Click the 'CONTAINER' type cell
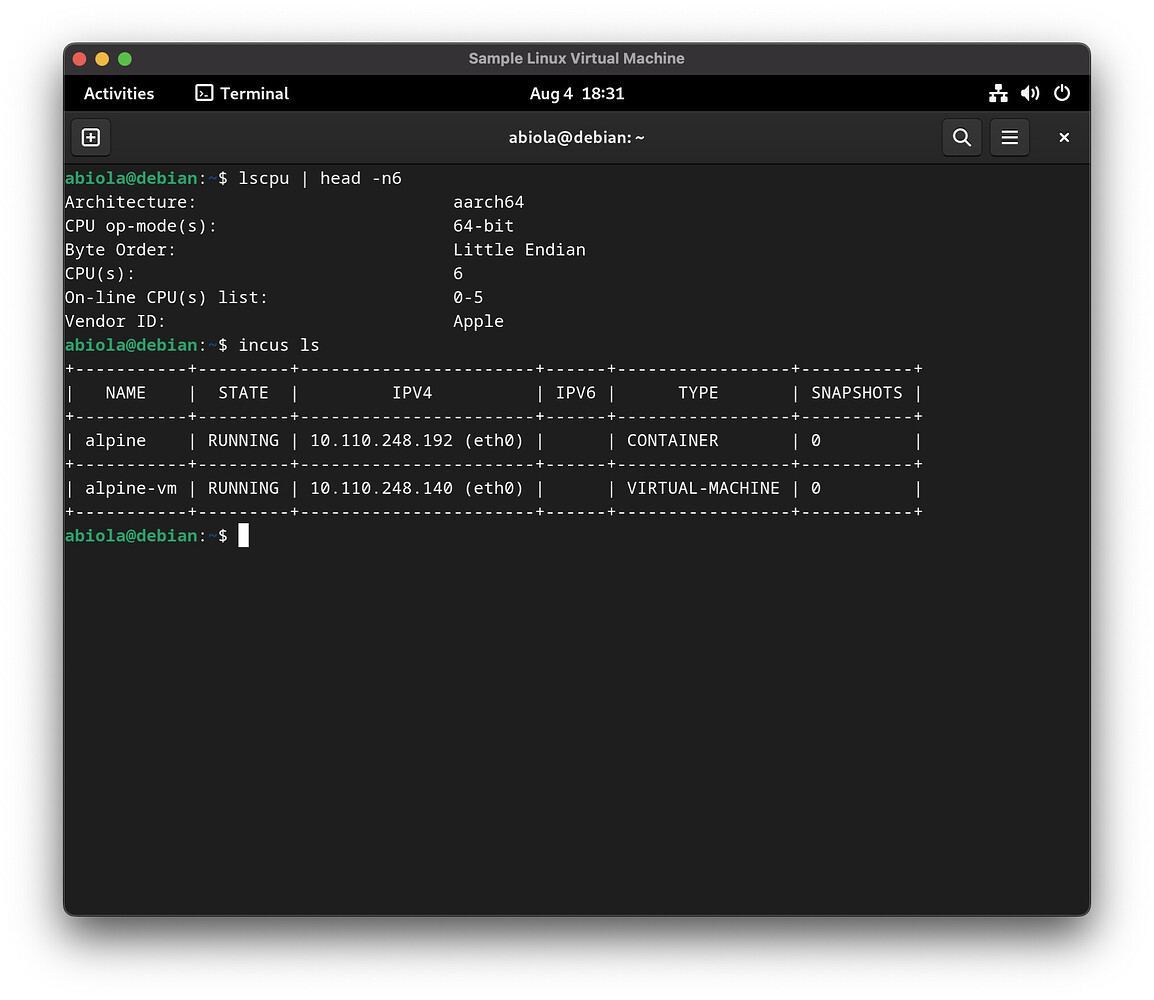The width and height of the screenshot is (1154, 1000). 673,441
